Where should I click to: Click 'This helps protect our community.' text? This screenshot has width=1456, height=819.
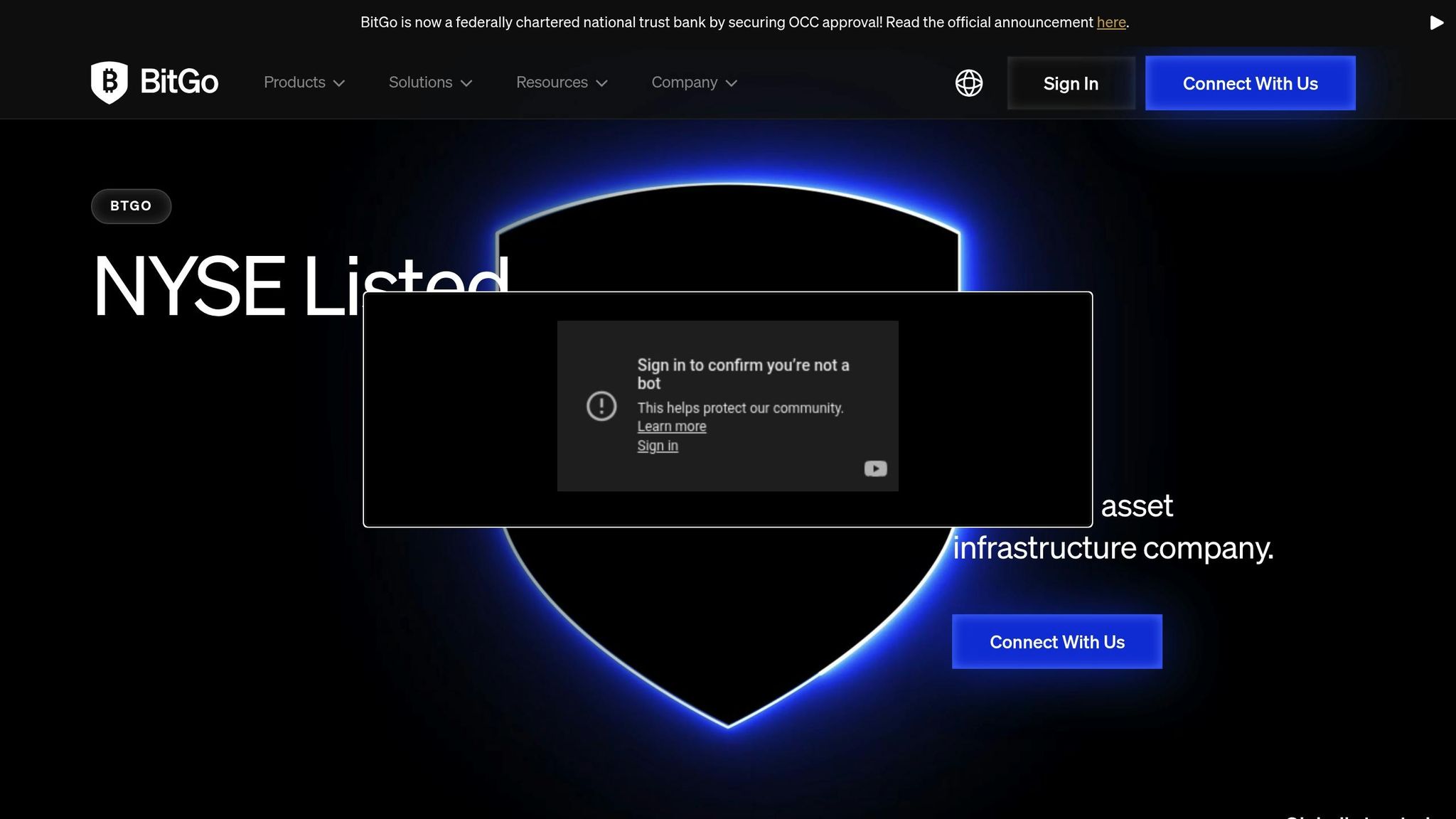click(740, 408)
